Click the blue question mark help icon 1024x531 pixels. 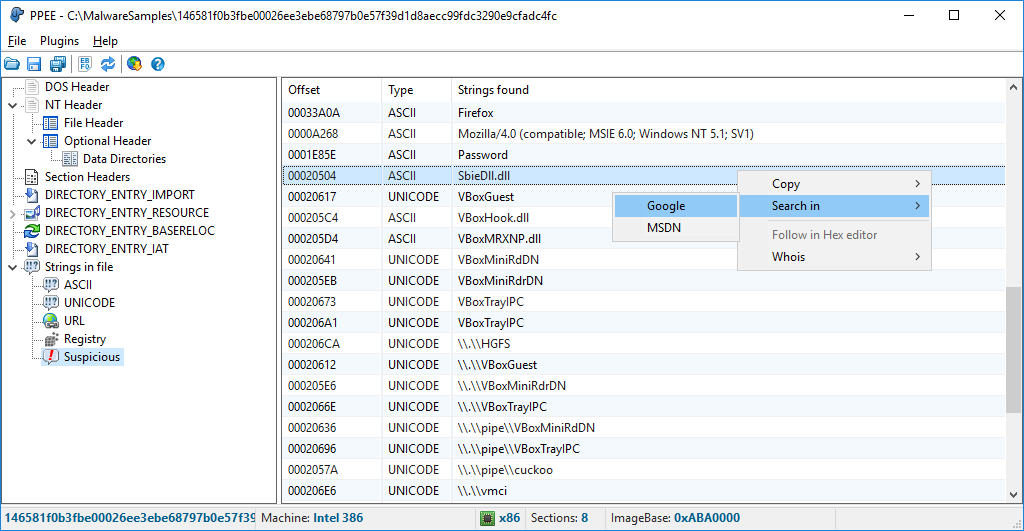[157, 64]
